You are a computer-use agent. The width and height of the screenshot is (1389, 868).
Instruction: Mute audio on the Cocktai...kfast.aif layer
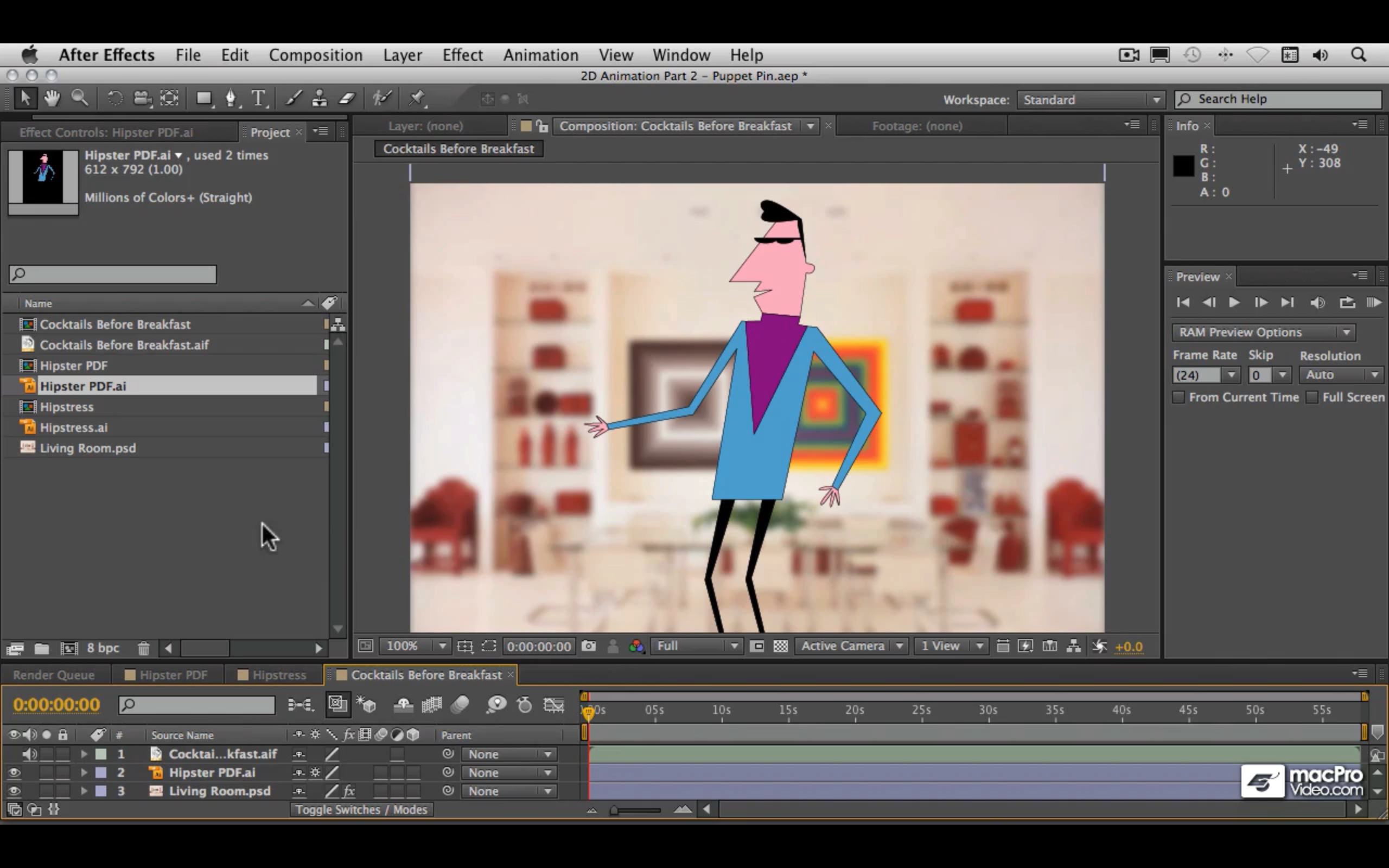(30, 754)
